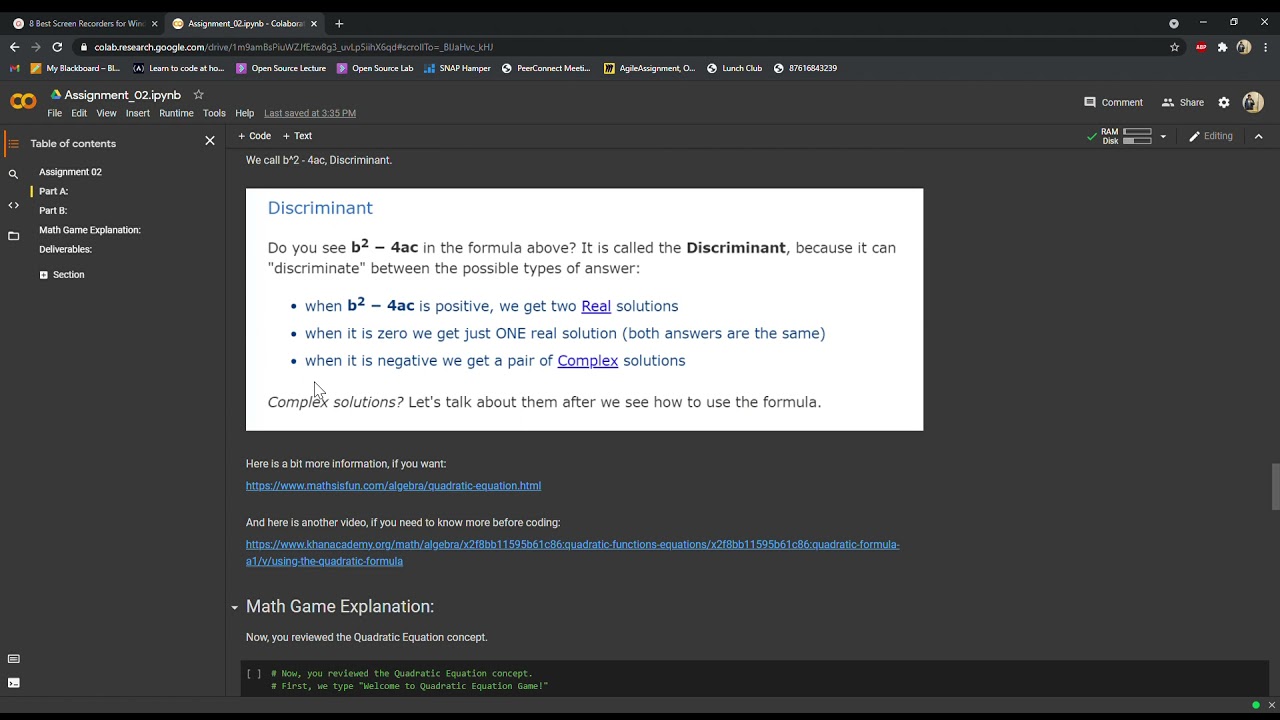
Task: Open the Chrome three-dot menu
Action: [x=1265, y=47]
